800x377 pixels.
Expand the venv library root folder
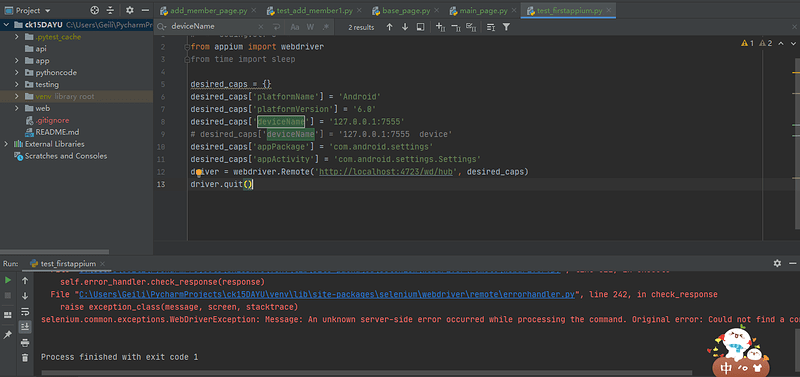pyautogui.click(x=17, y=96)
